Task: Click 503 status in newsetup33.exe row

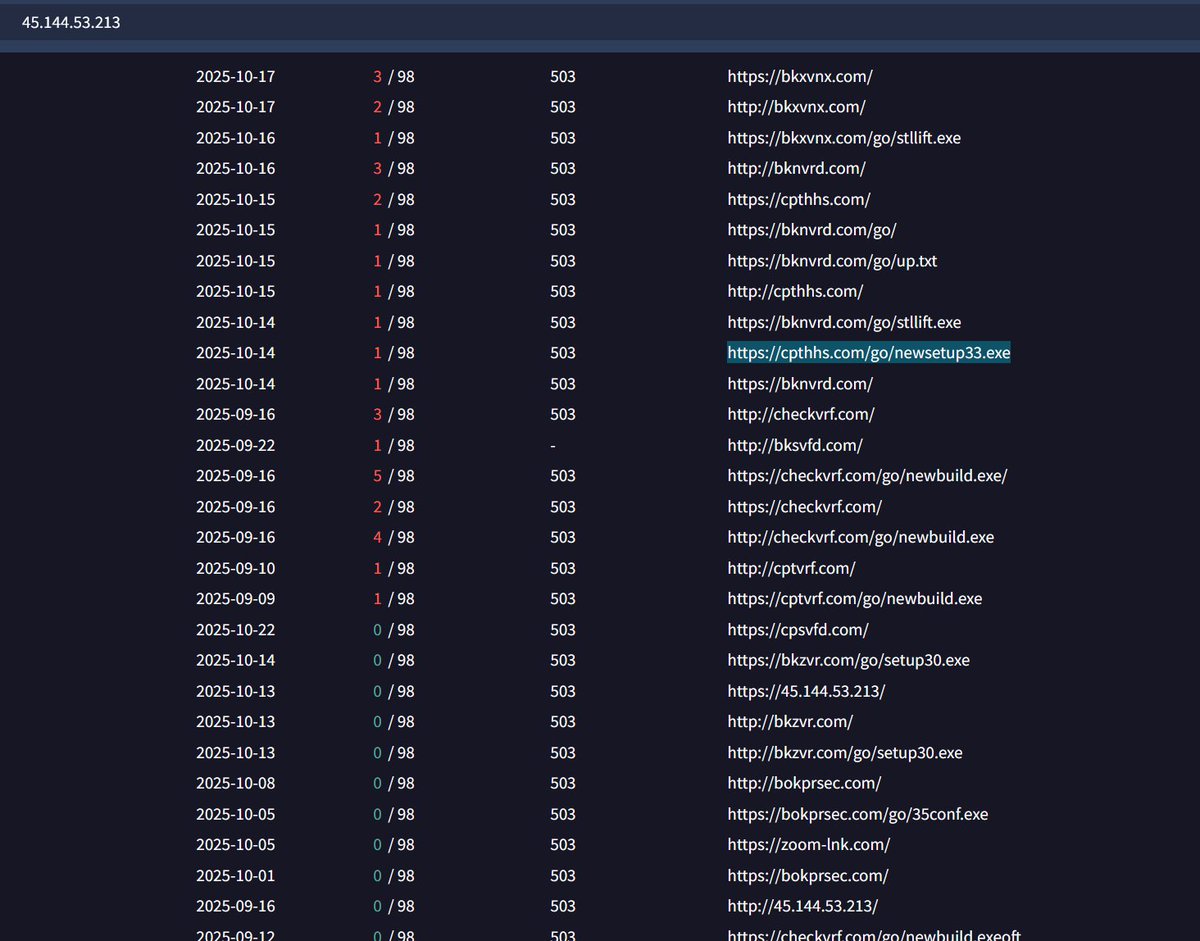Action: [x=563, y=353]
